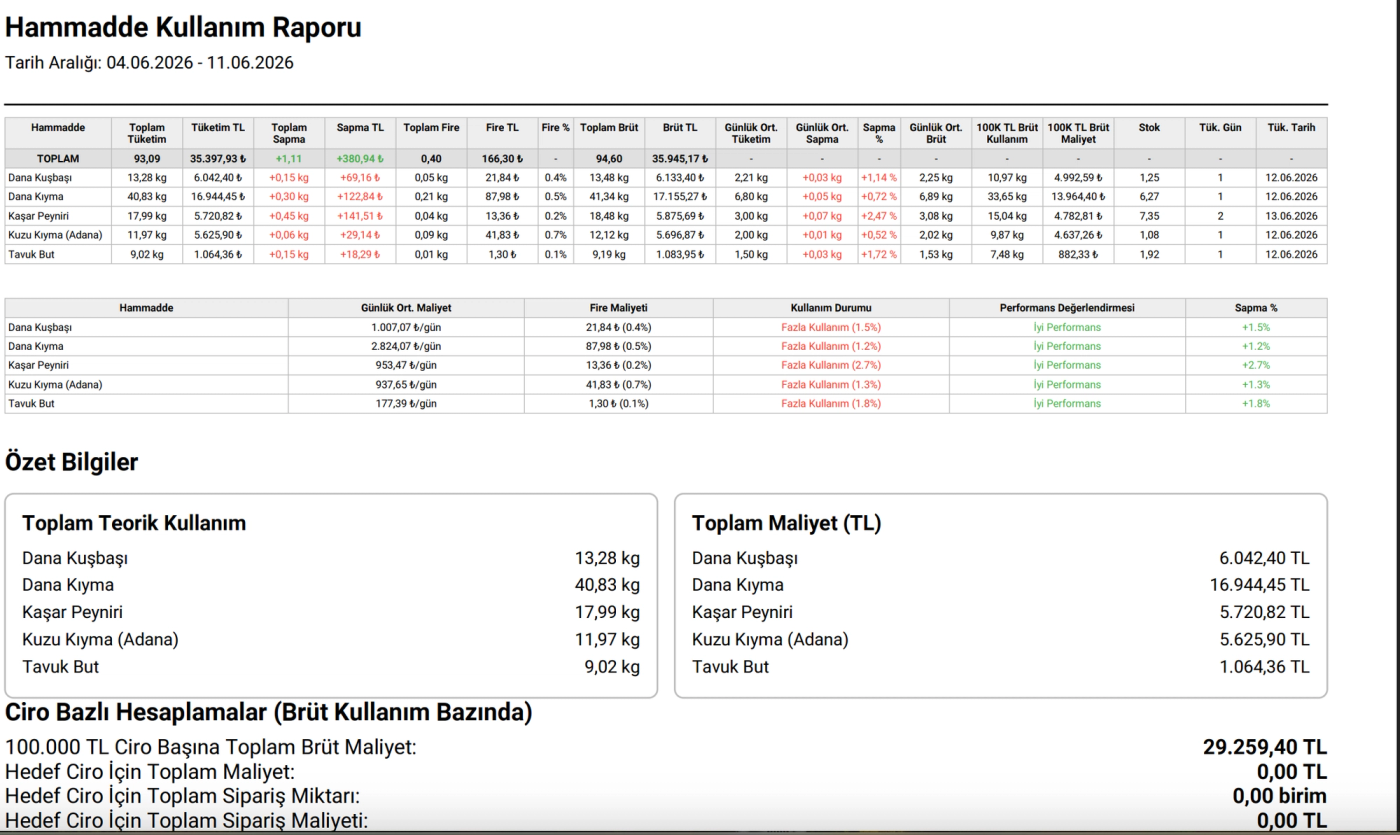Viewport: 1400px width, 835px height.
Task: Select the "+2,47 %" deviation cell
Action: [880, 216]
